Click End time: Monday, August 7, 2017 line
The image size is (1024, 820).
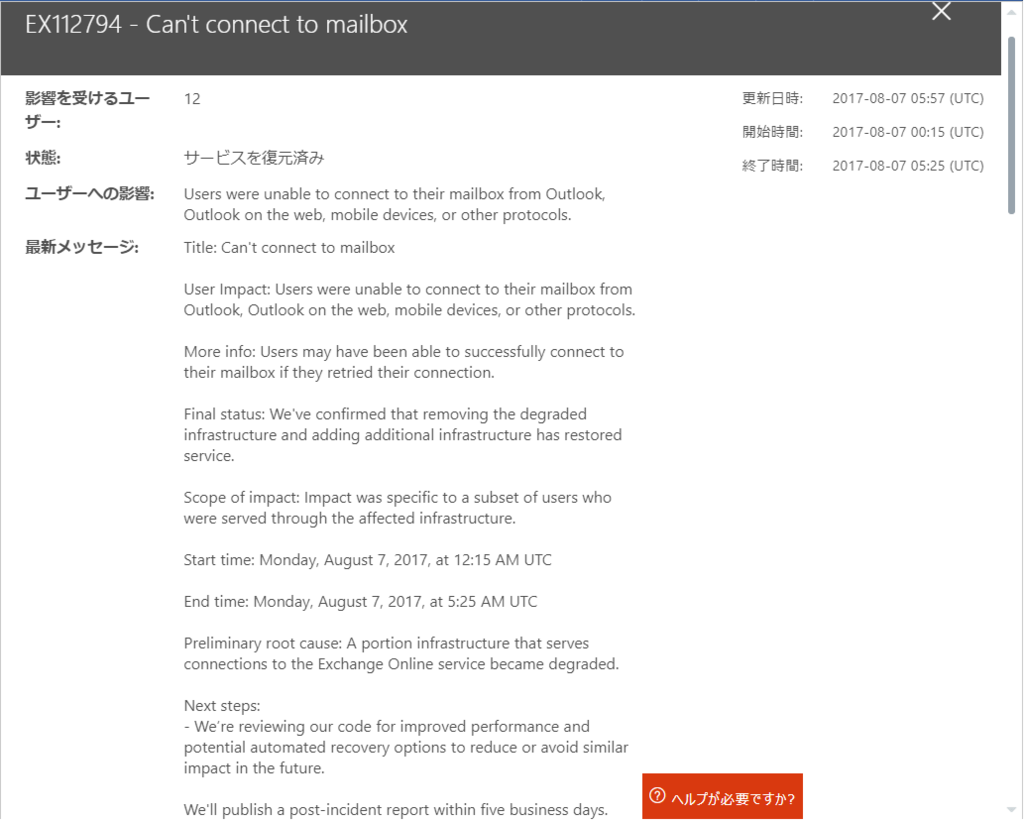pyautogui.click(x=360, y=602)
